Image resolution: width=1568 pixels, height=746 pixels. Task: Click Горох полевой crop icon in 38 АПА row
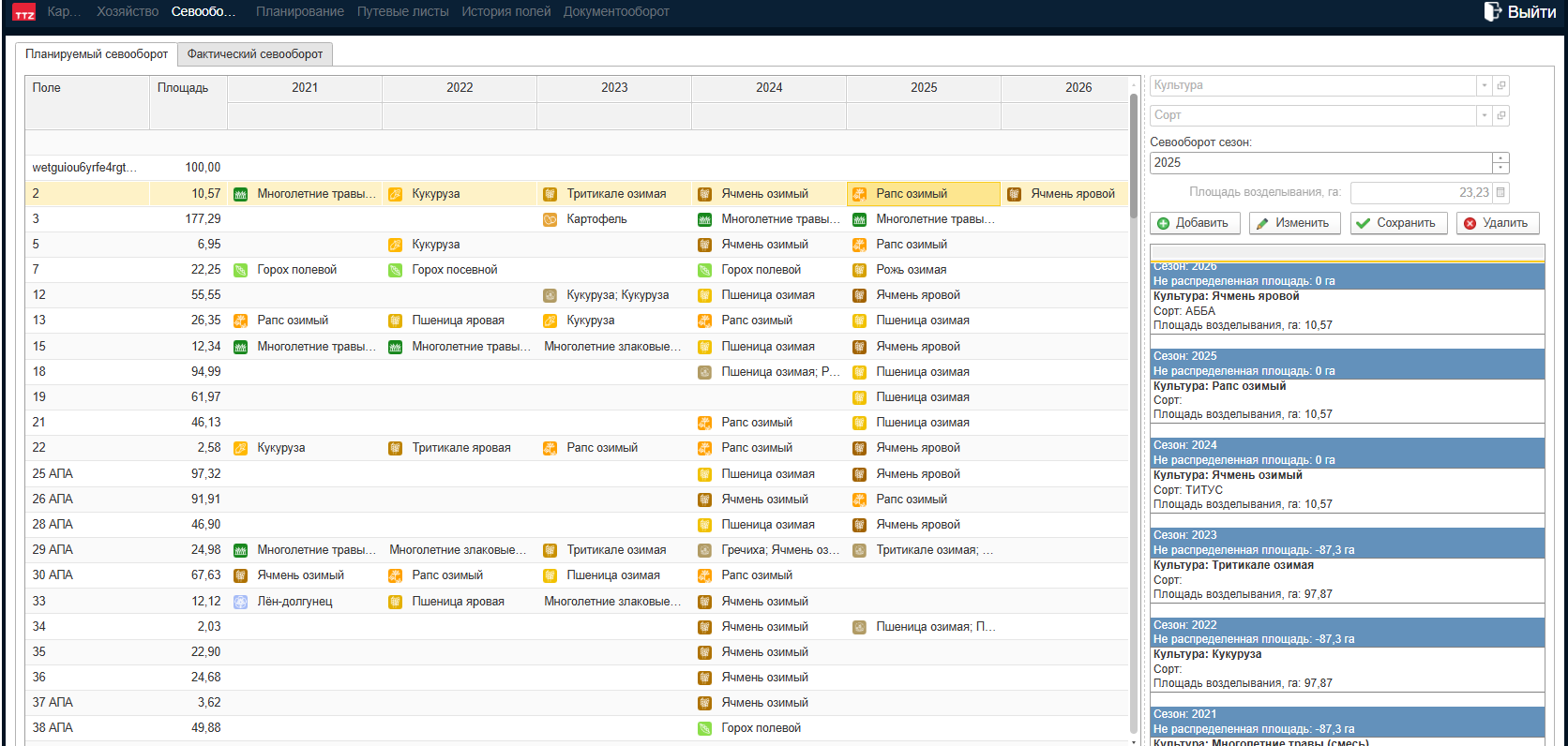point(704,728)
